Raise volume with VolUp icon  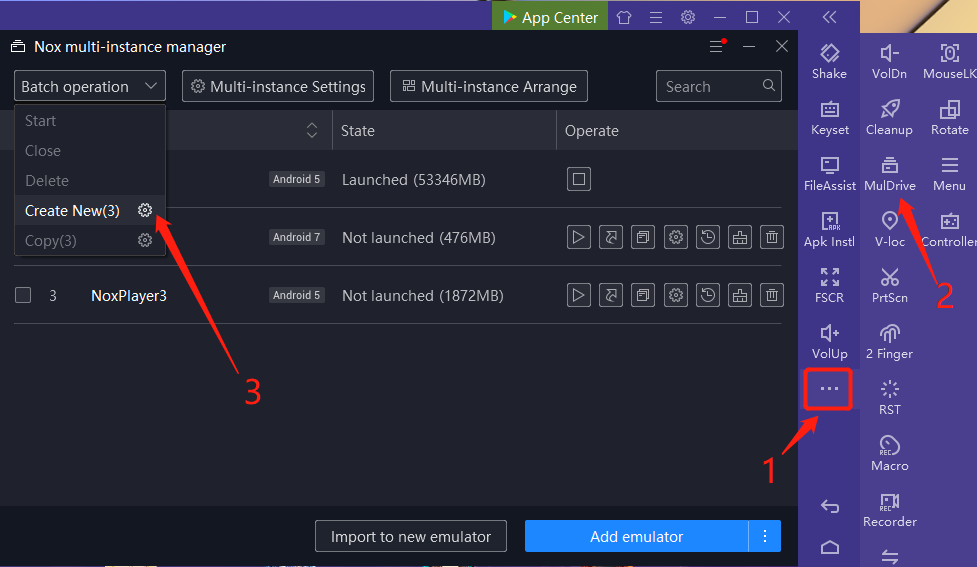pos(829,333)
